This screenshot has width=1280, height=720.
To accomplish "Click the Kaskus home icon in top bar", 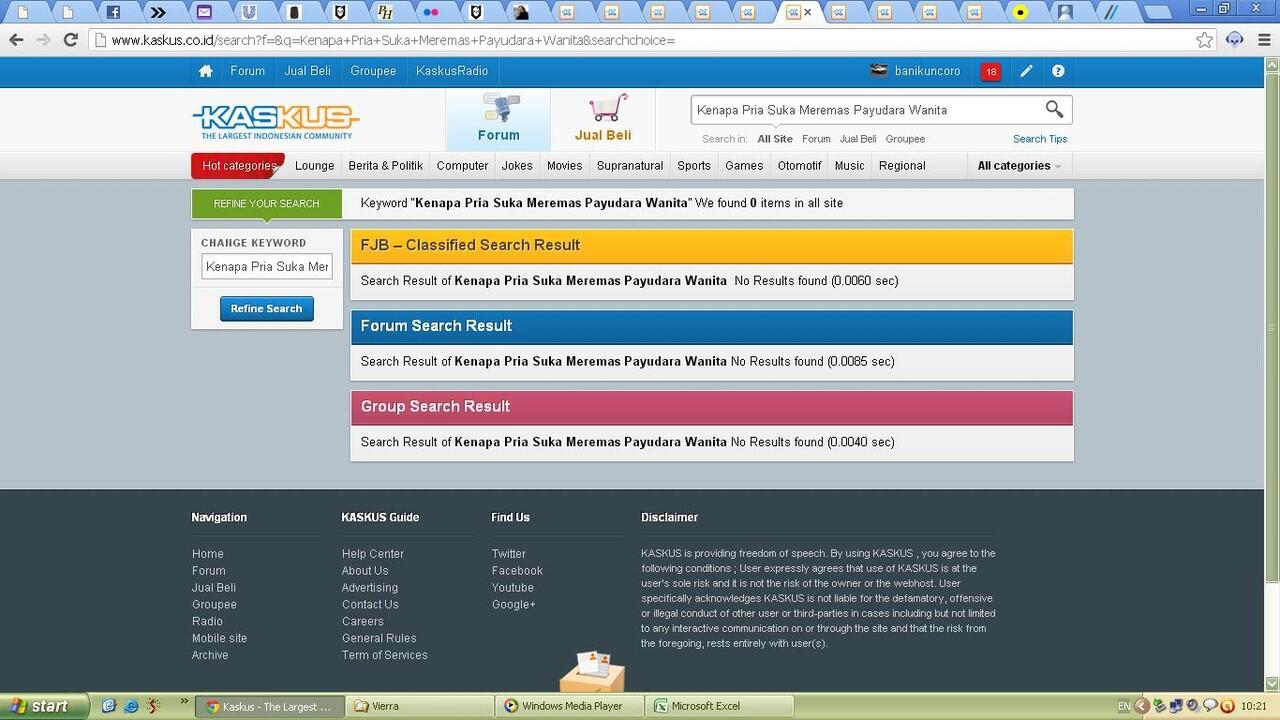I will 205,71.
